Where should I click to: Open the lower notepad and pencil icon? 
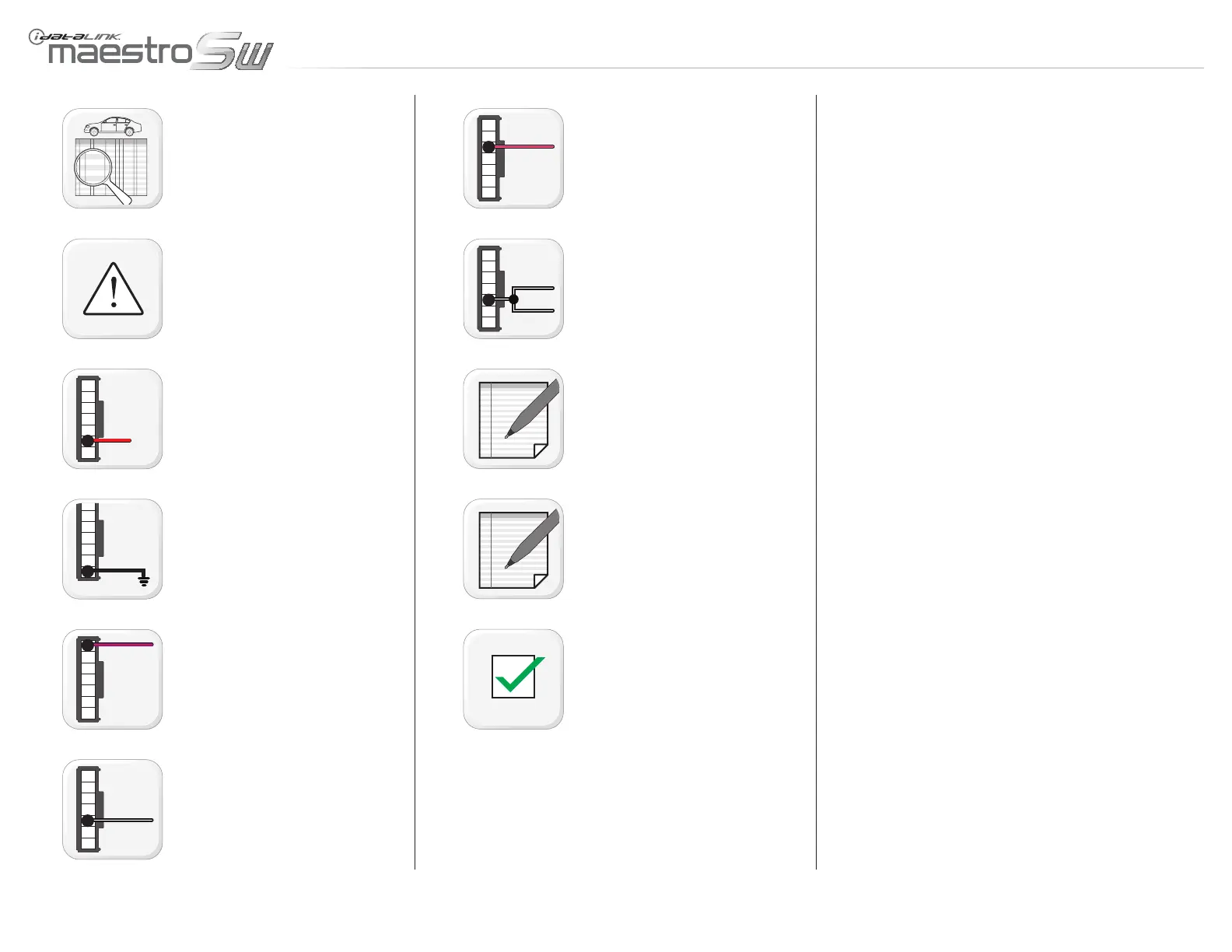point(513,549)
